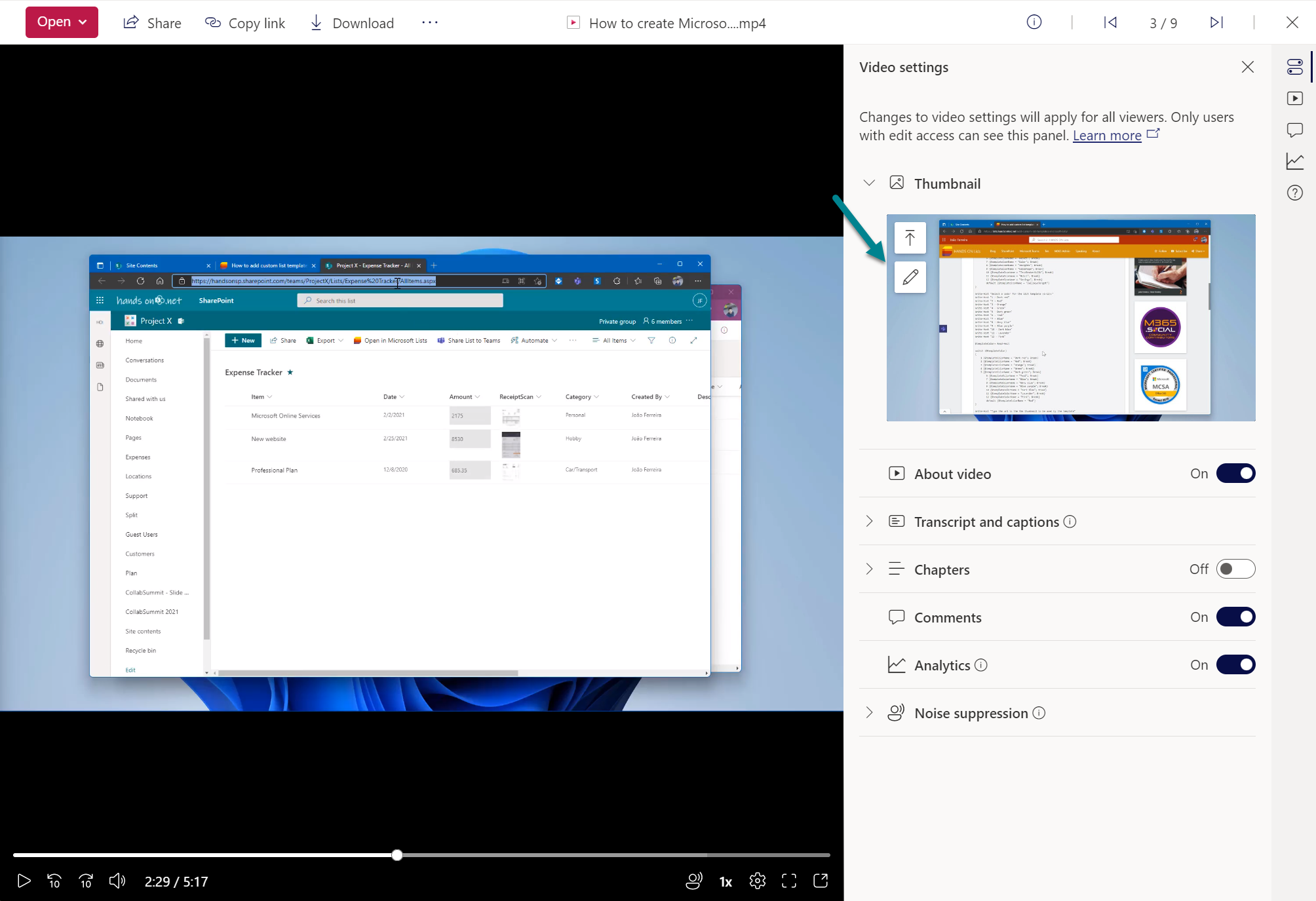
Task: Upload a new thumbnail image
Action: pyautogui.click(x=910, y=237)
